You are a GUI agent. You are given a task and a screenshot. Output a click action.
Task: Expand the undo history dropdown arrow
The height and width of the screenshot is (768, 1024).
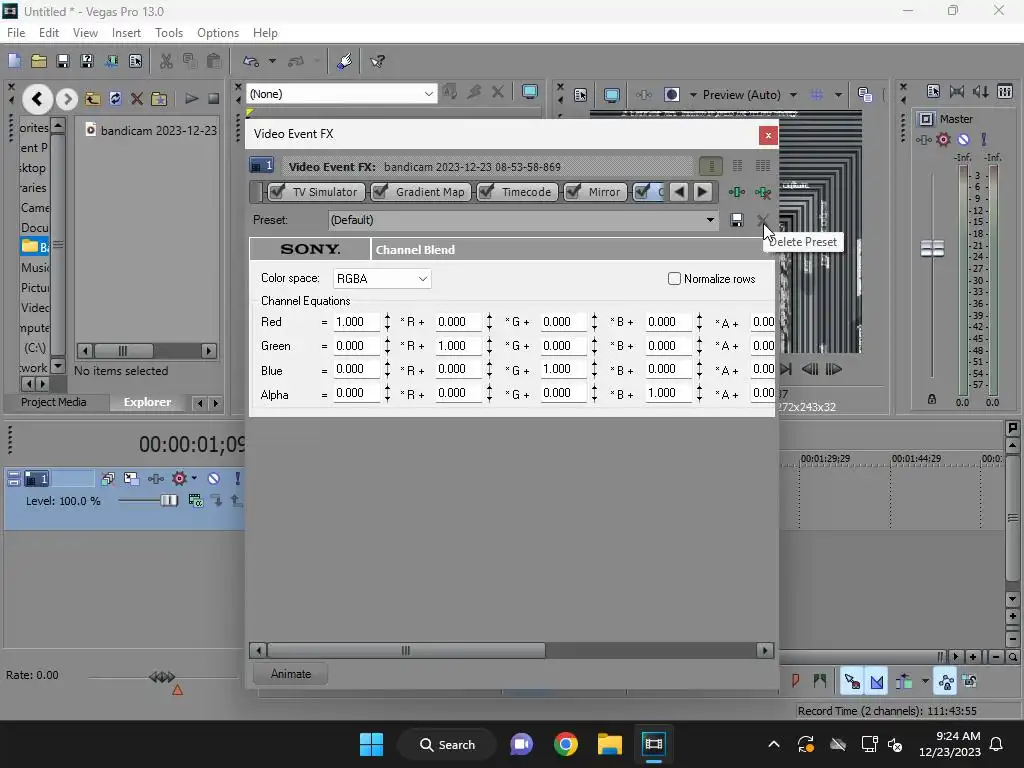(272, 61)
